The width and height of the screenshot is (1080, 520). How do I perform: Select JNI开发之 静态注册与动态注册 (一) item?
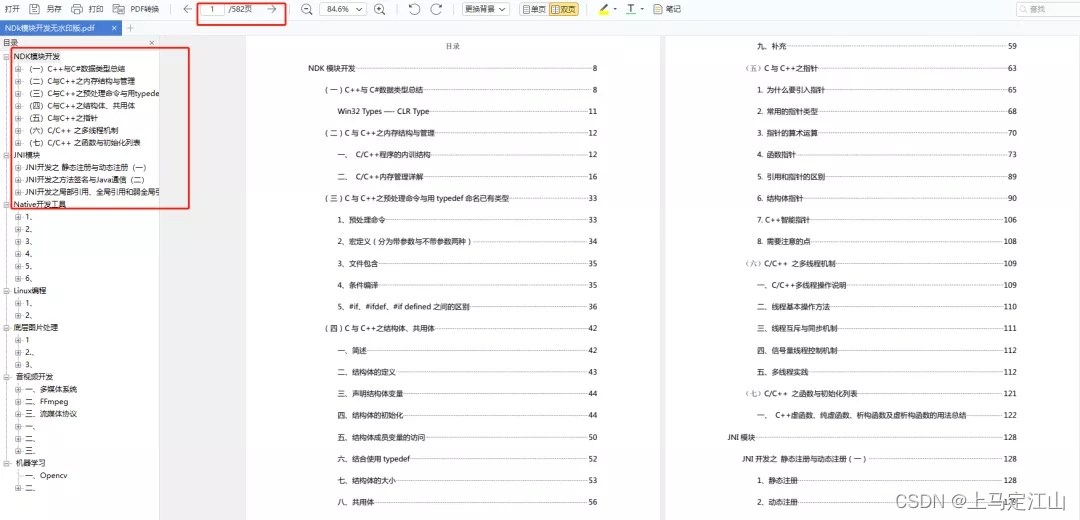[x=85, y=167]
